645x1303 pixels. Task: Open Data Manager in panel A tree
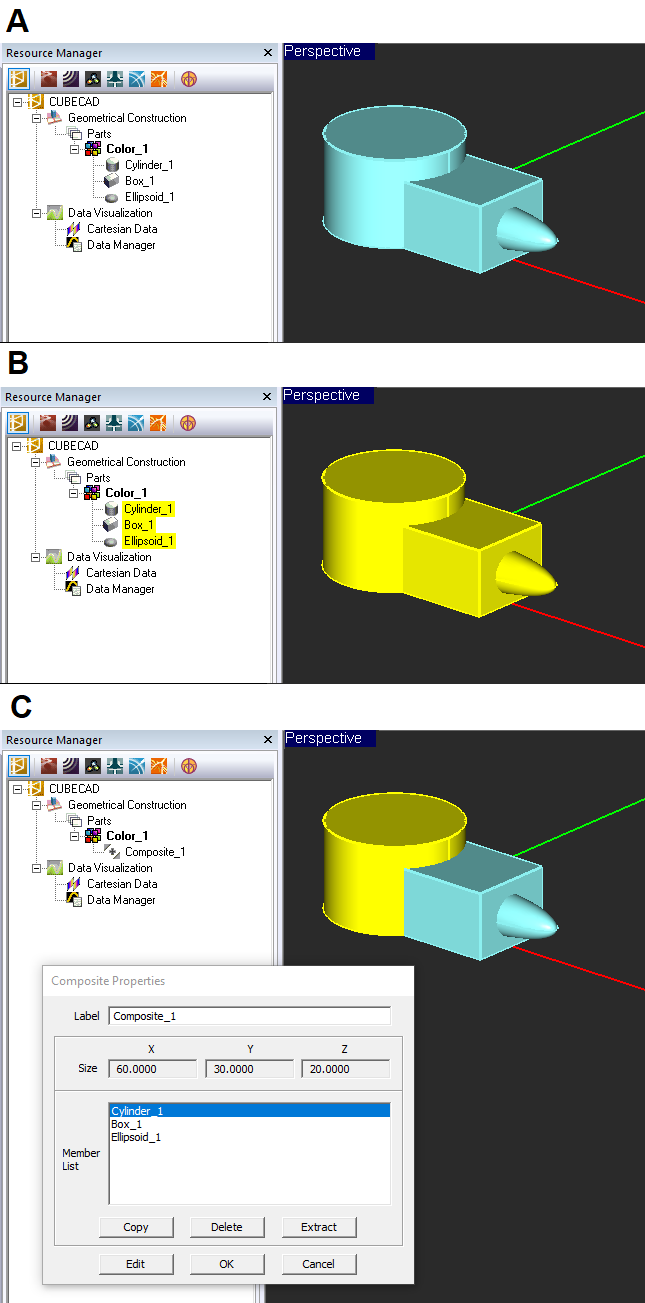coord(121,245)
